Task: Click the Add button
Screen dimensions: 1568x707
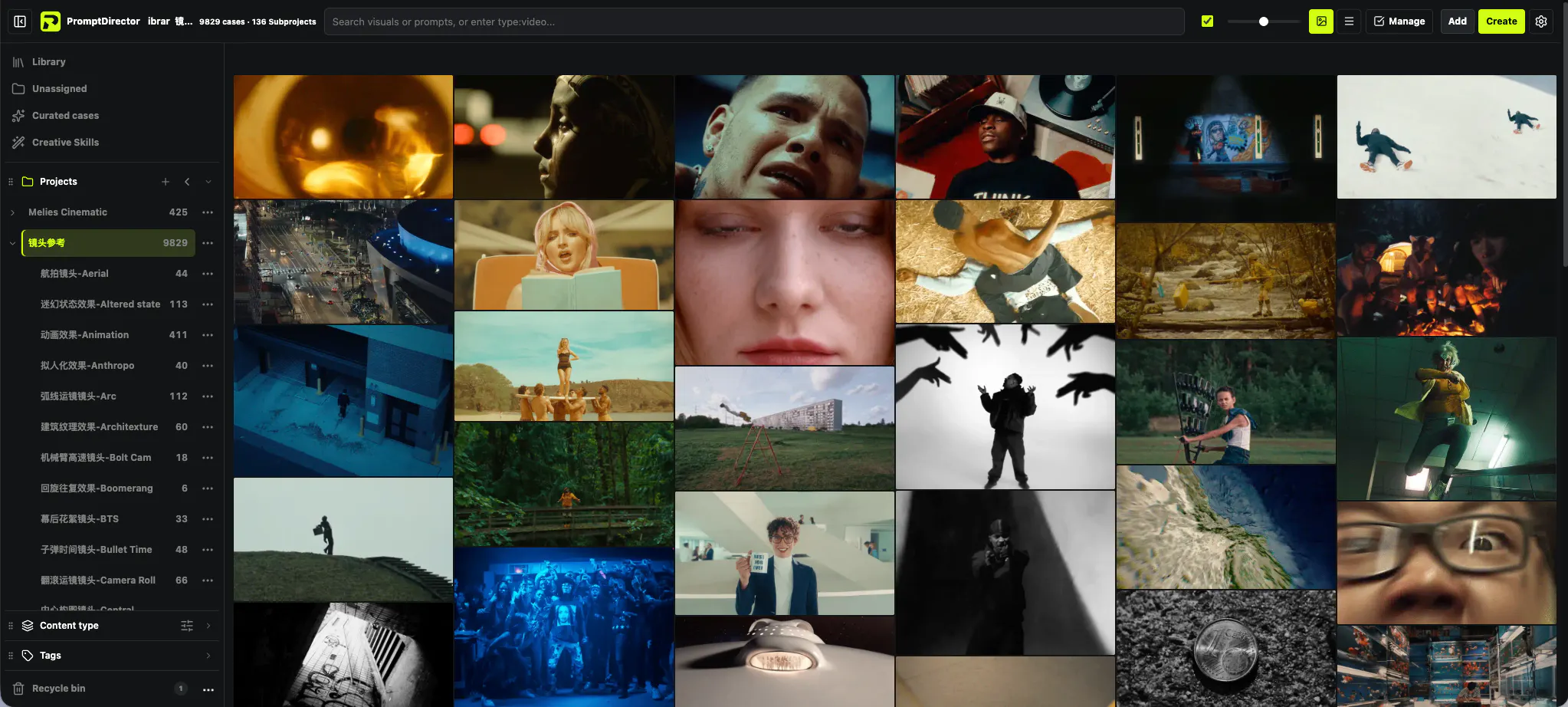Action: pyautogui.click(x=1458, y=21)
